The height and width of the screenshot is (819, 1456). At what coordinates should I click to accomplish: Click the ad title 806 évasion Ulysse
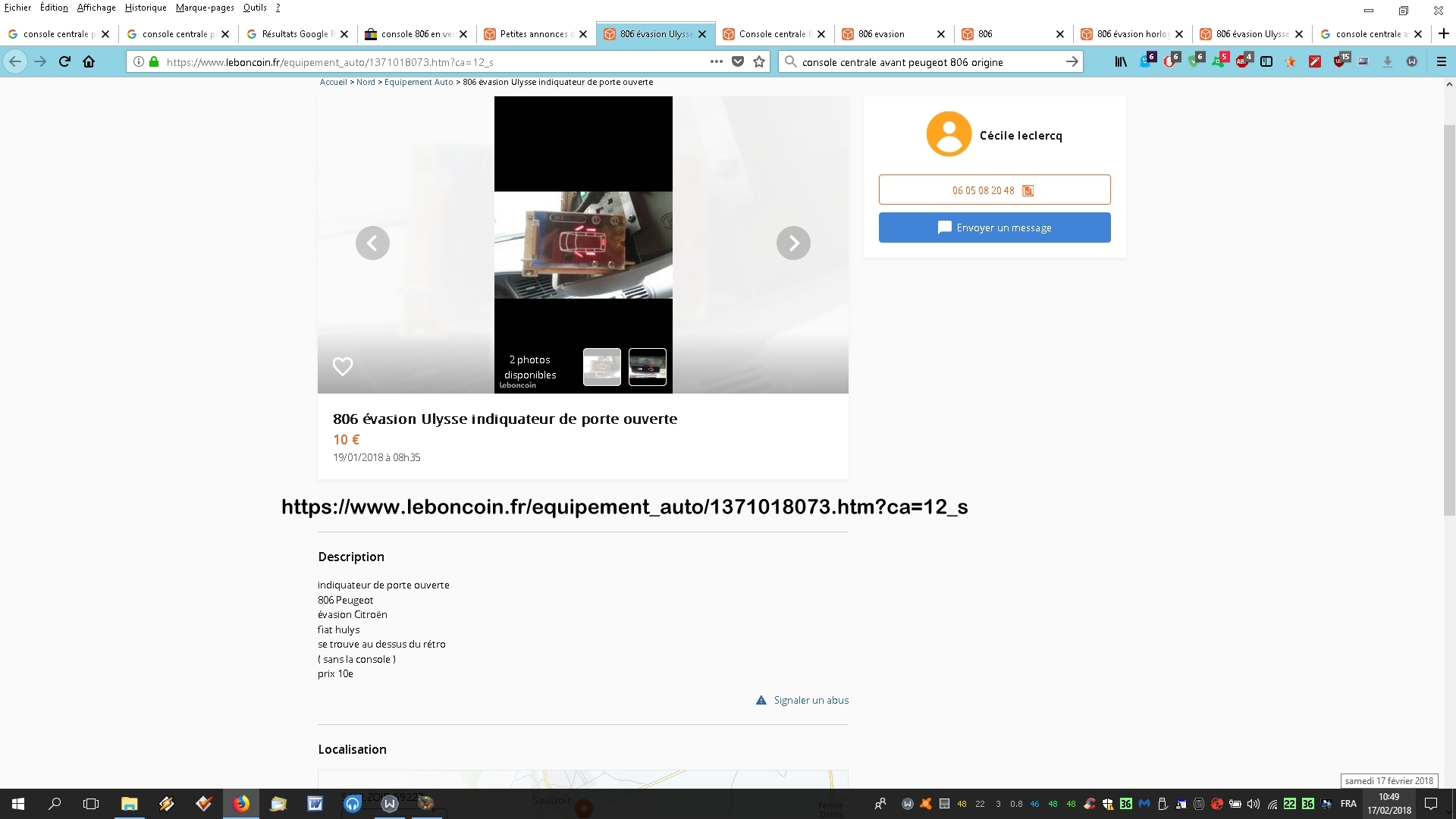[x=505, y=419]
